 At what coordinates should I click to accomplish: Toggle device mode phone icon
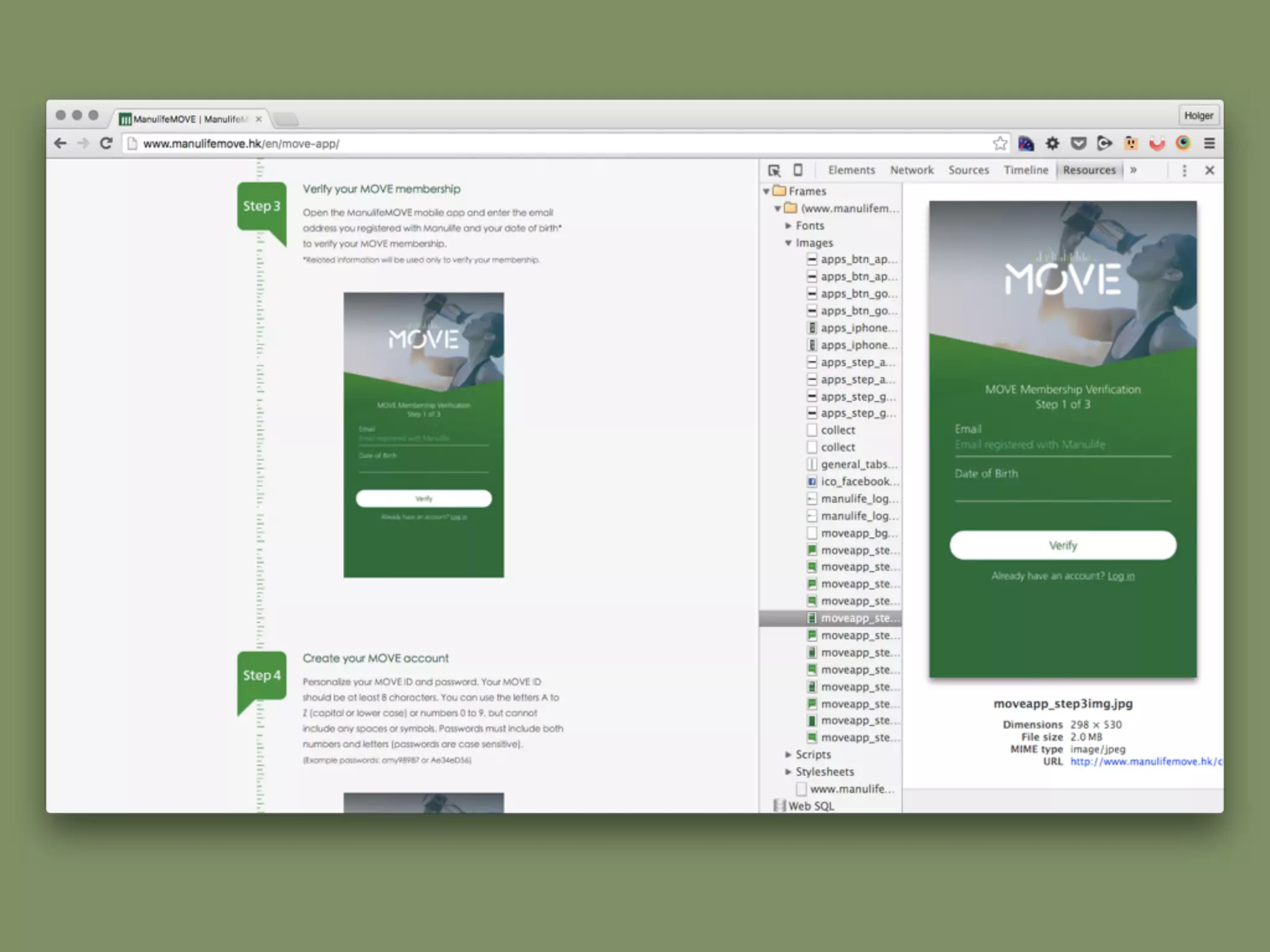coord(798,170)
